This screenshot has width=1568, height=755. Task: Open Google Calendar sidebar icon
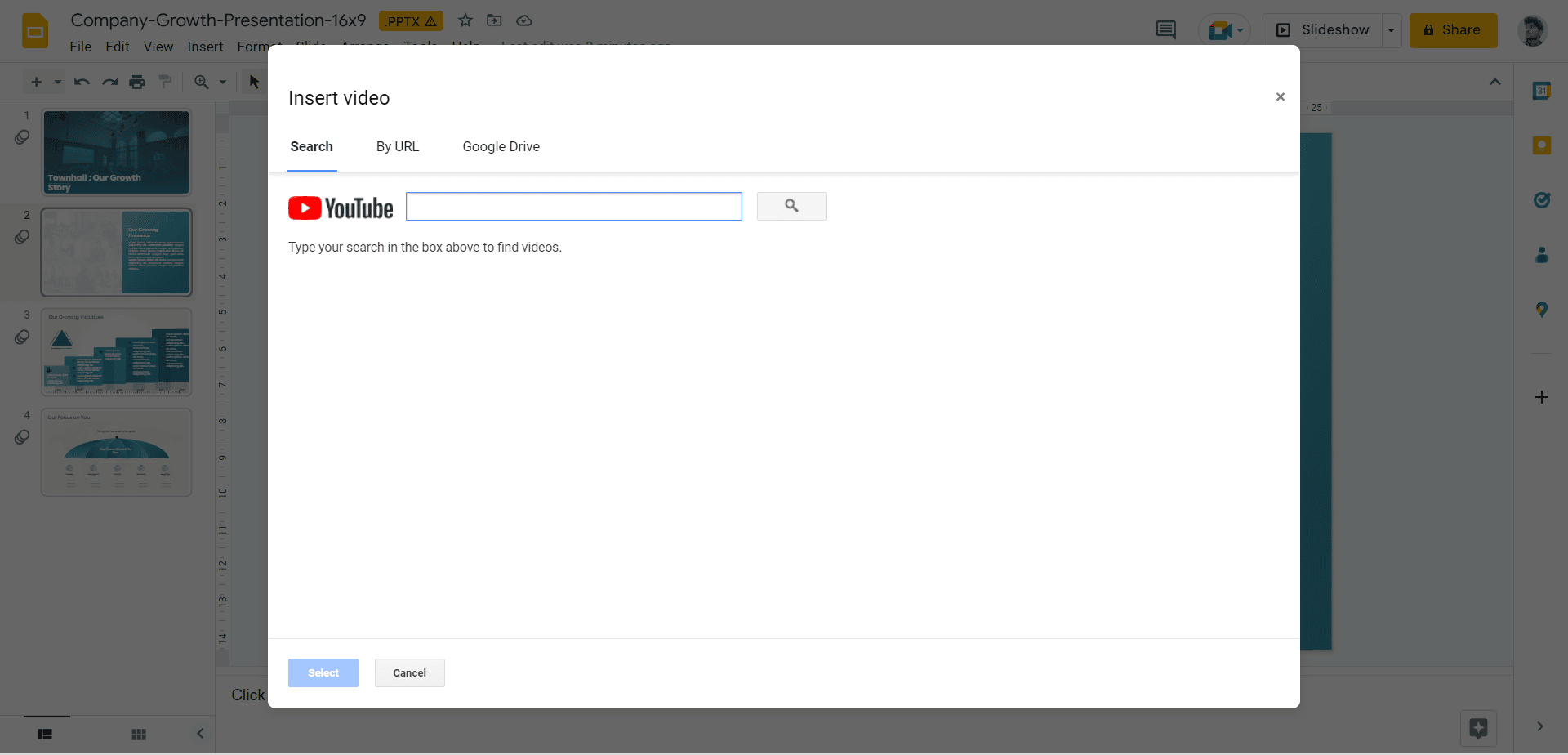point(1541,91)
